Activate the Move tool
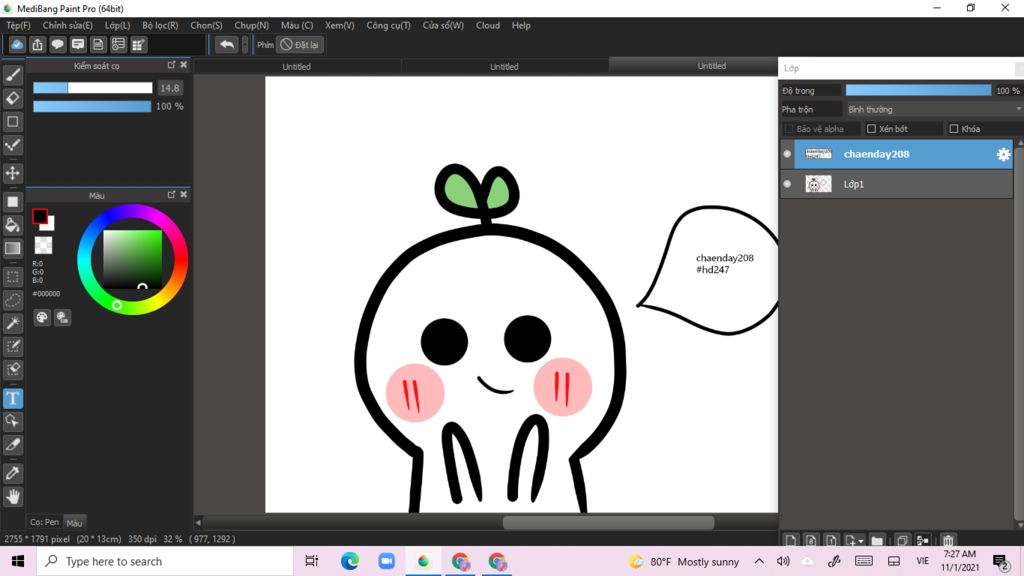 pyautogui.click(x=12, y=173)
